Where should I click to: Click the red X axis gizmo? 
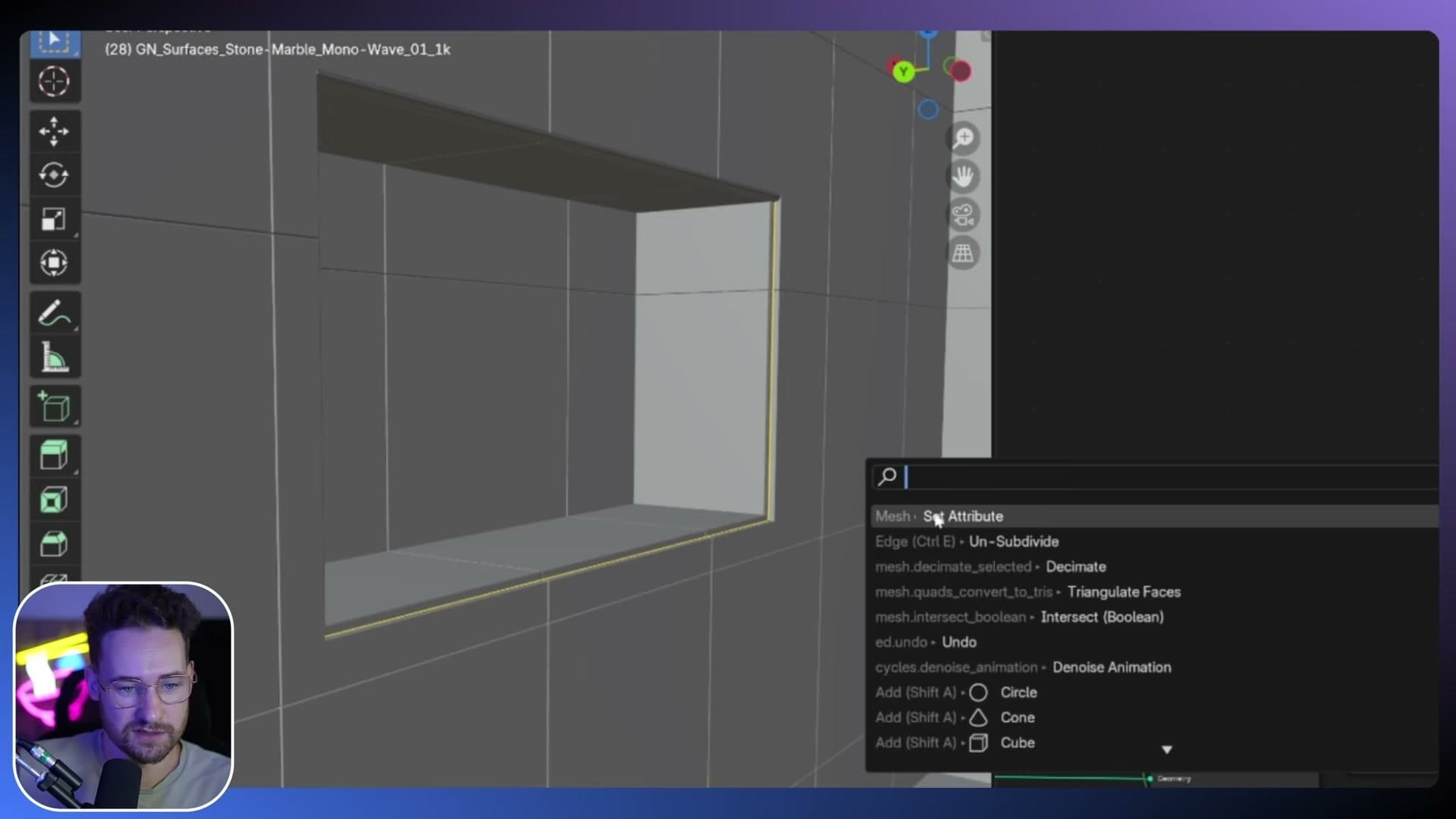(x=960, y=71)
